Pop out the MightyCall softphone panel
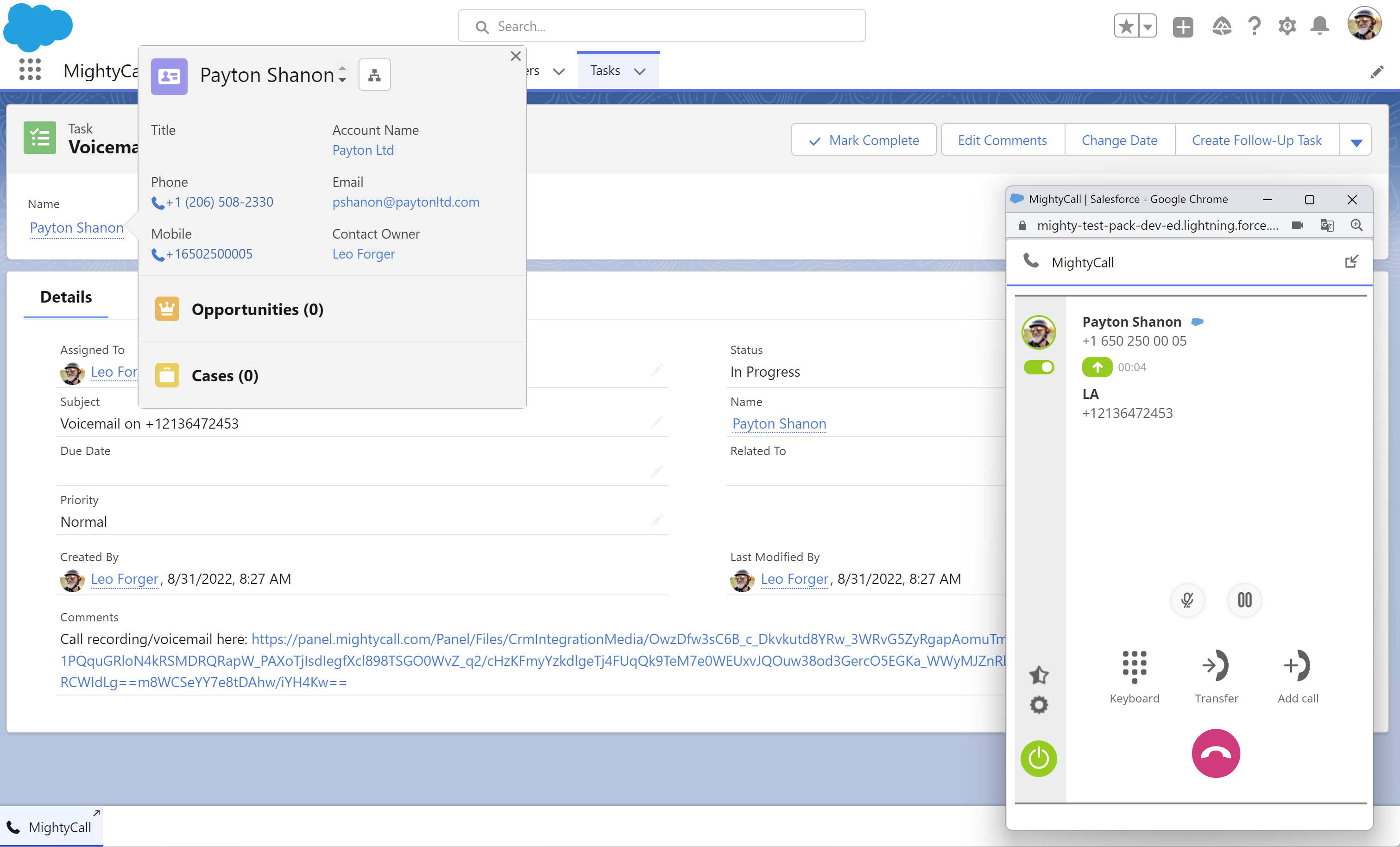 (1351, 261)
